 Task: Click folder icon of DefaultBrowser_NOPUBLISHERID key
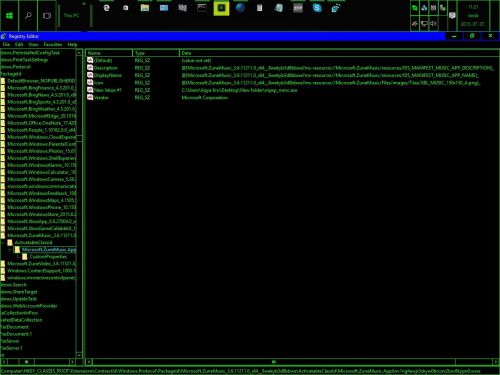point(3,81)
